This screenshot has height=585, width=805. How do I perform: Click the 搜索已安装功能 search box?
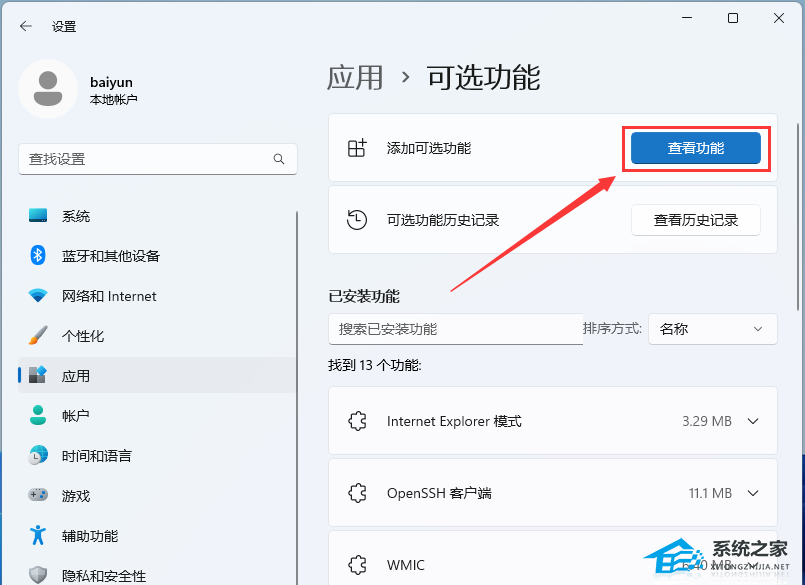coord(456,329)
